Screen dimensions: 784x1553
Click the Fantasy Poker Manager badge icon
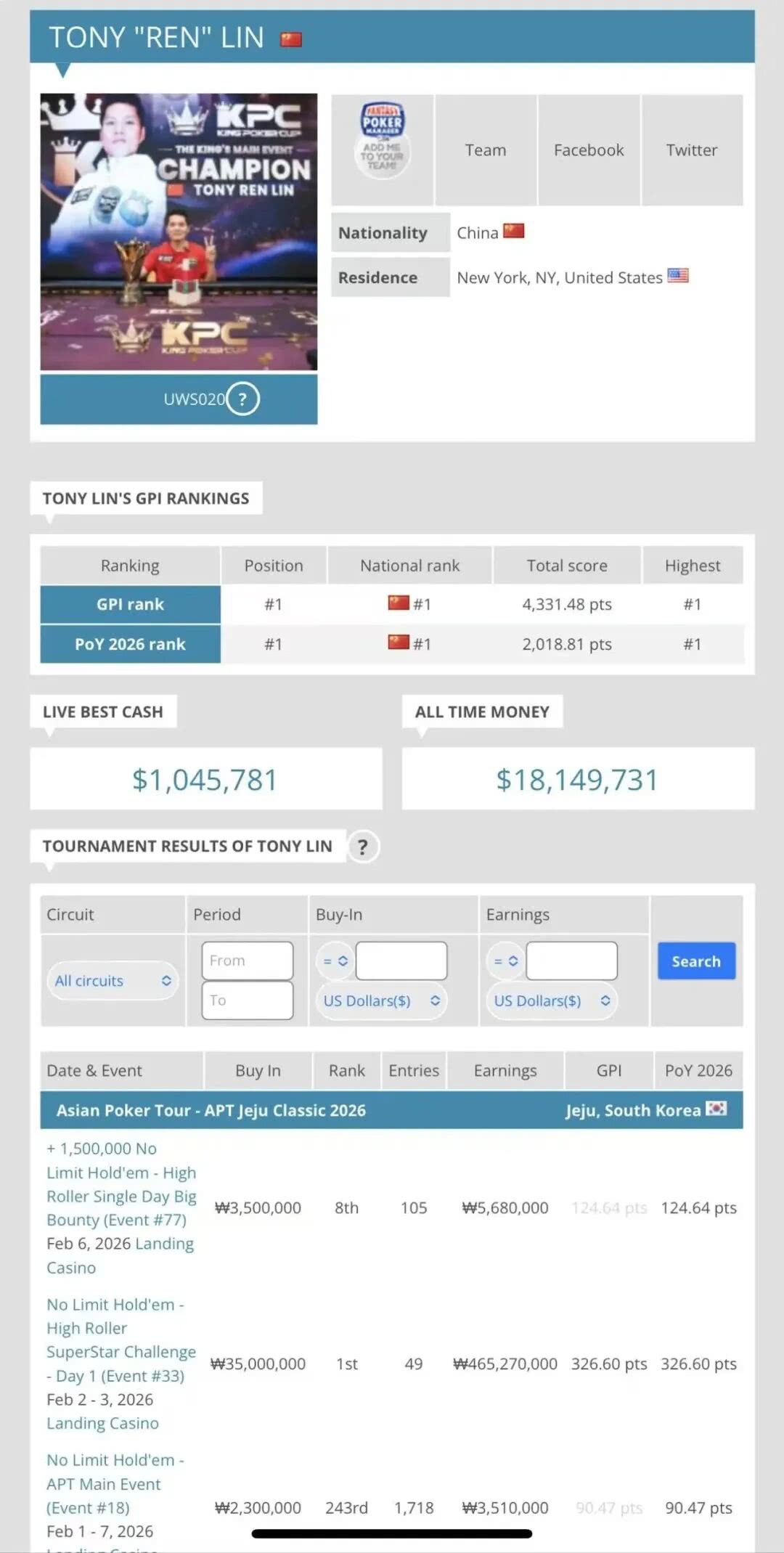pyautogui.click(x=383, y=139)
